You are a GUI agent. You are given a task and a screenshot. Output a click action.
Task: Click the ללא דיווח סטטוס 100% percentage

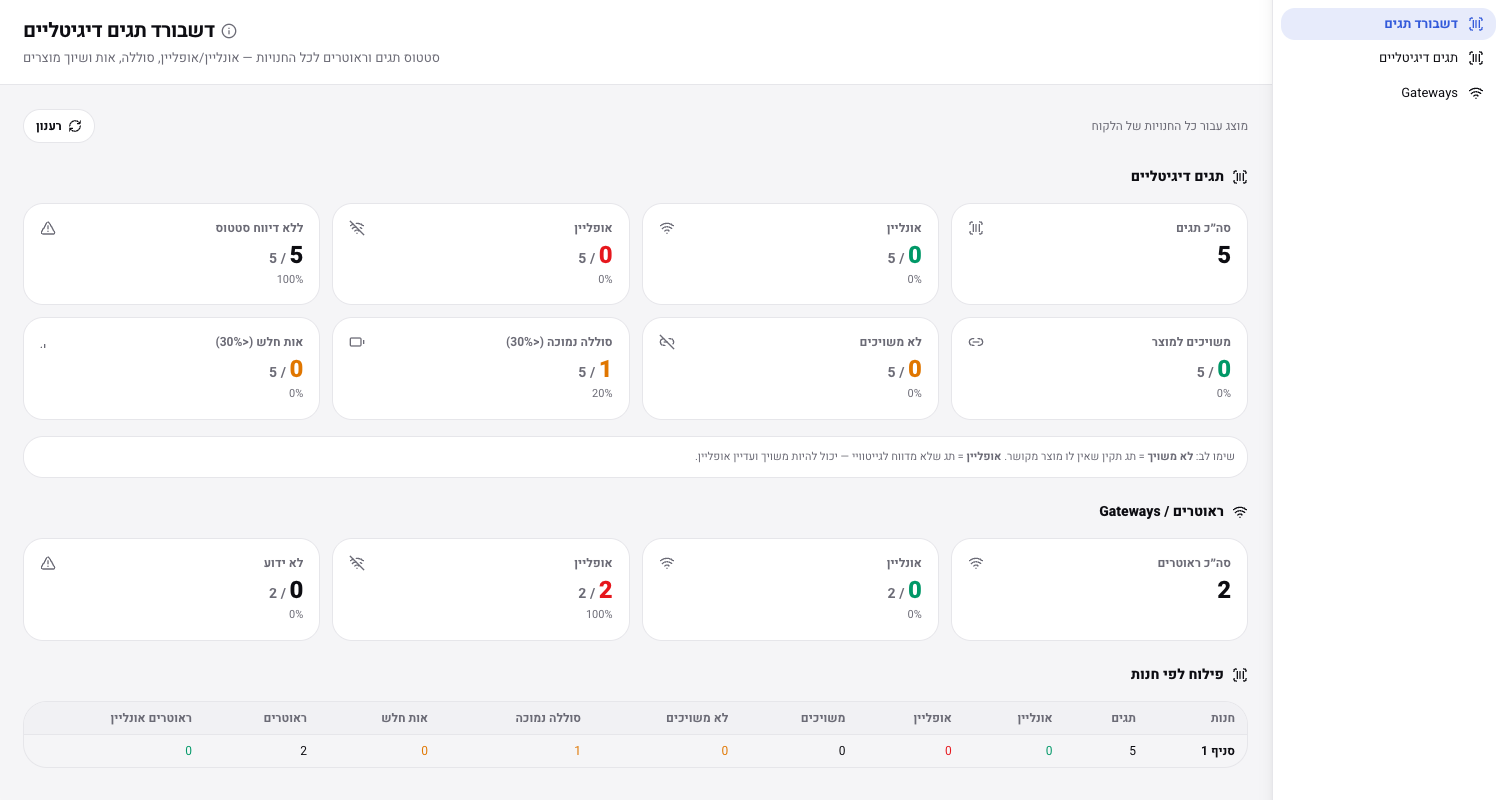coord(290,280)
